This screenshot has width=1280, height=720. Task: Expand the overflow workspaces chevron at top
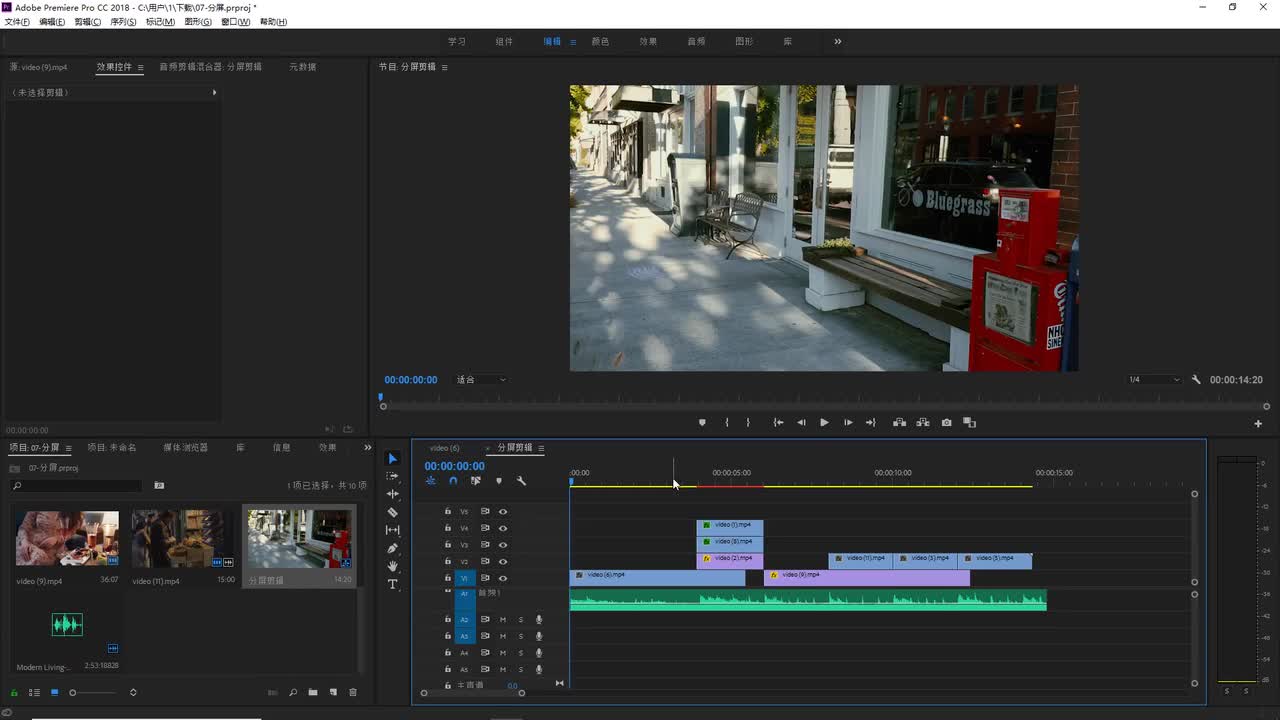[x=837, y=41]
